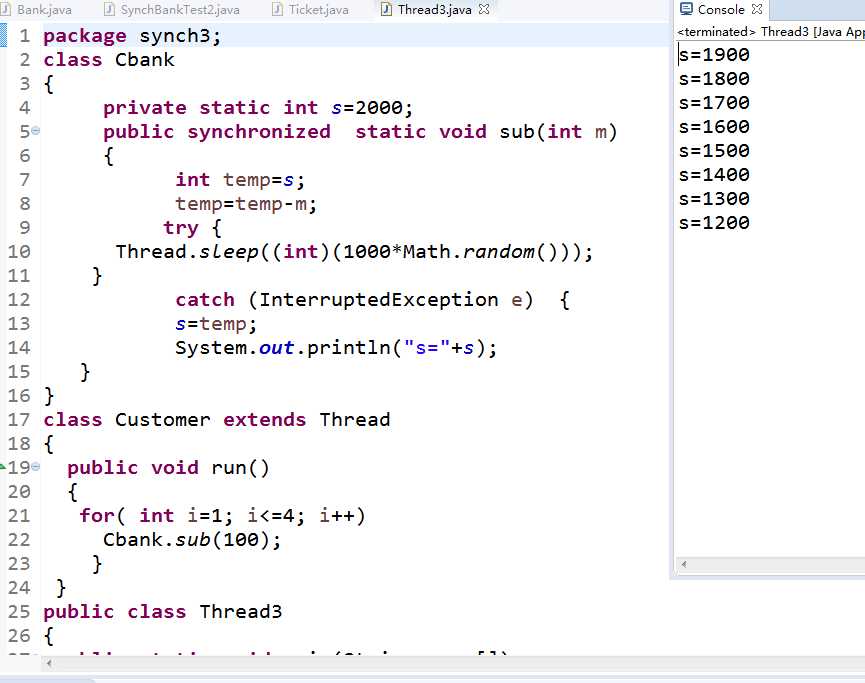Click the editor horizontal scrollbar left arrow
This screenshot has width=865, height=683.
point(49,663)
